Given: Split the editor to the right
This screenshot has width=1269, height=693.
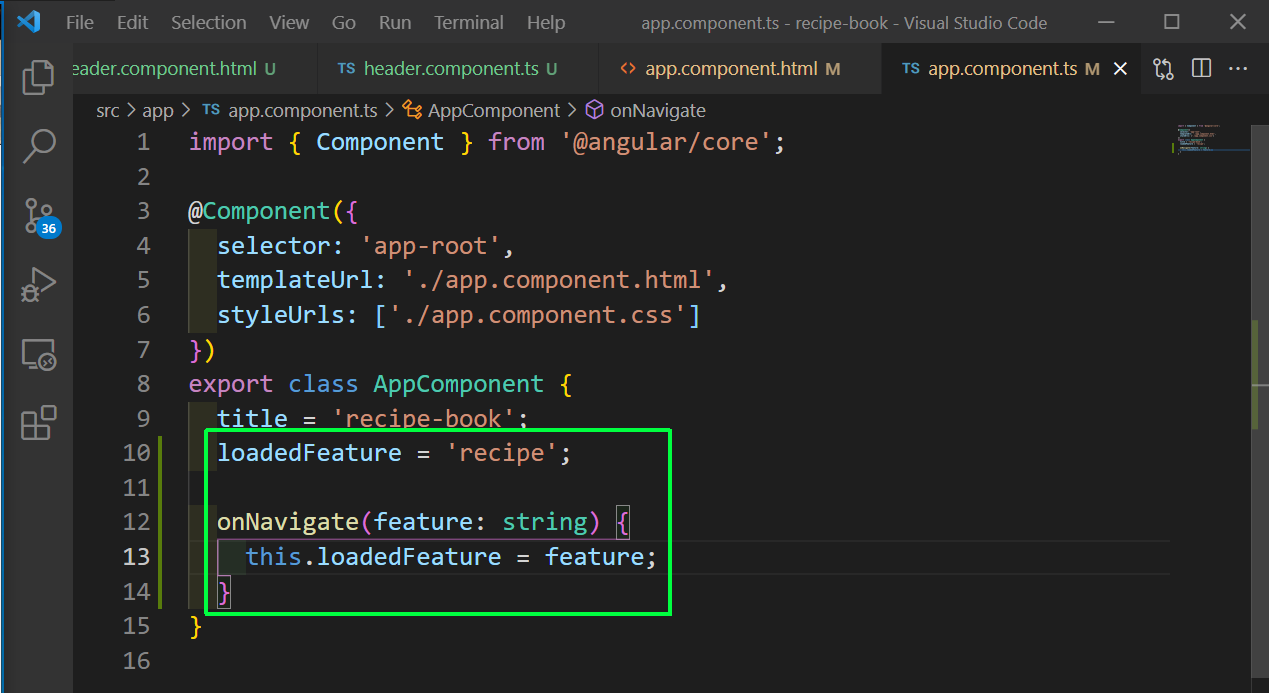Looking at the screenshot, I should (1202, 69).
